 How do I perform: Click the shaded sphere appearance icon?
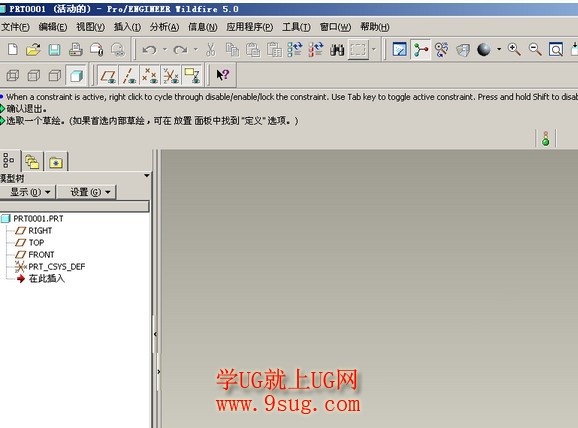pyautogui.click(x=484, y=49)
